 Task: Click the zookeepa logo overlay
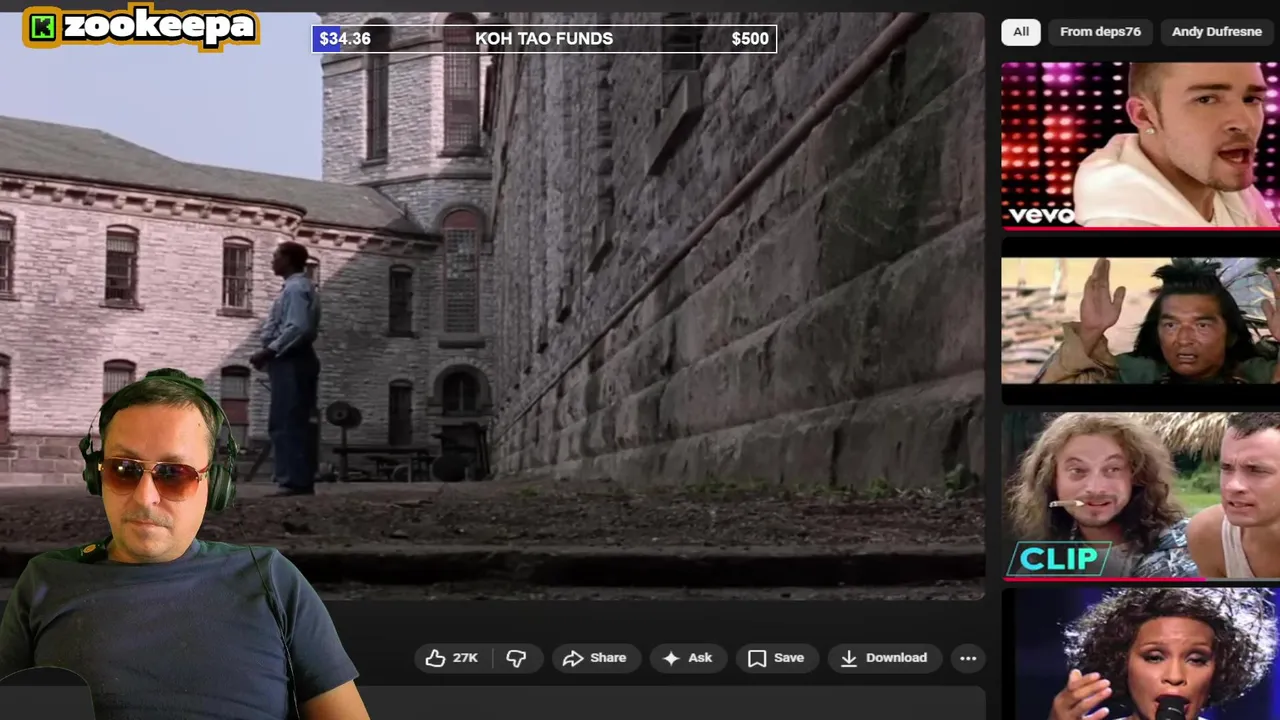pyautogui.click(x=141, y=27)
